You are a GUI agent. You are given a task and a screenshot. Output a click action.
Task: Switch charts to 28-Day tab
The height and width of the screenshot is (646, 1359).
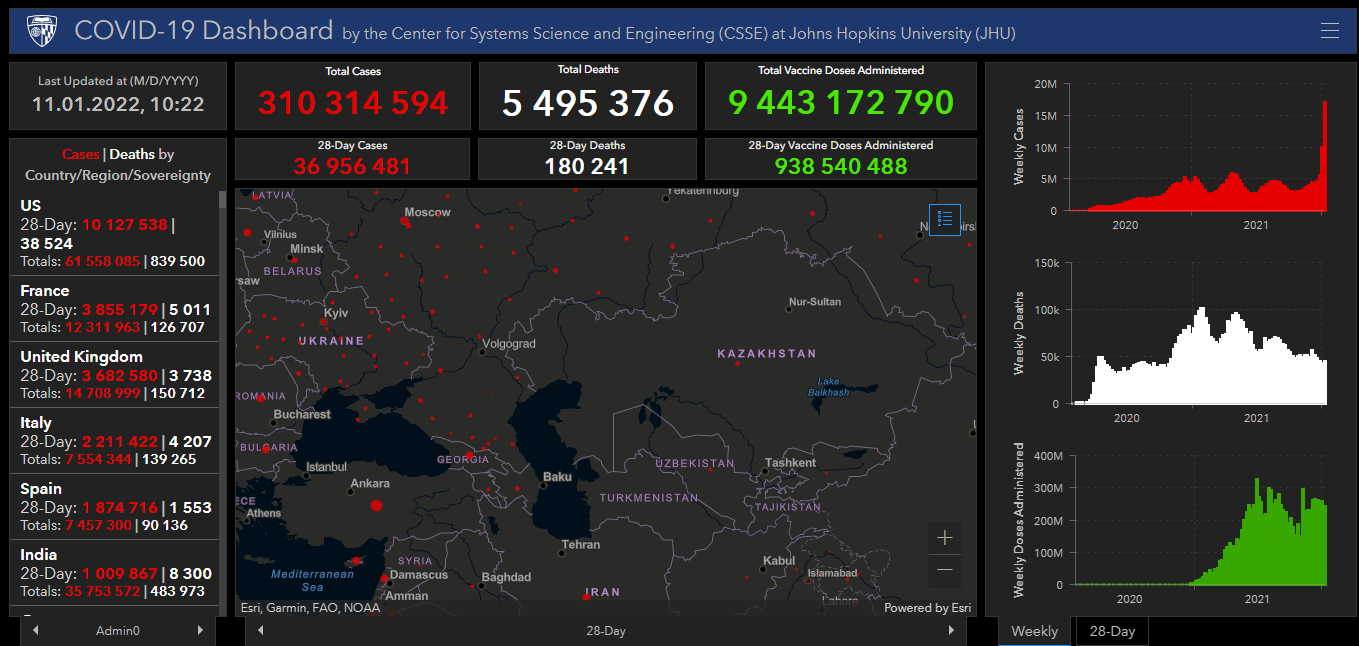pyautogui.click(x=1112, y=631)
